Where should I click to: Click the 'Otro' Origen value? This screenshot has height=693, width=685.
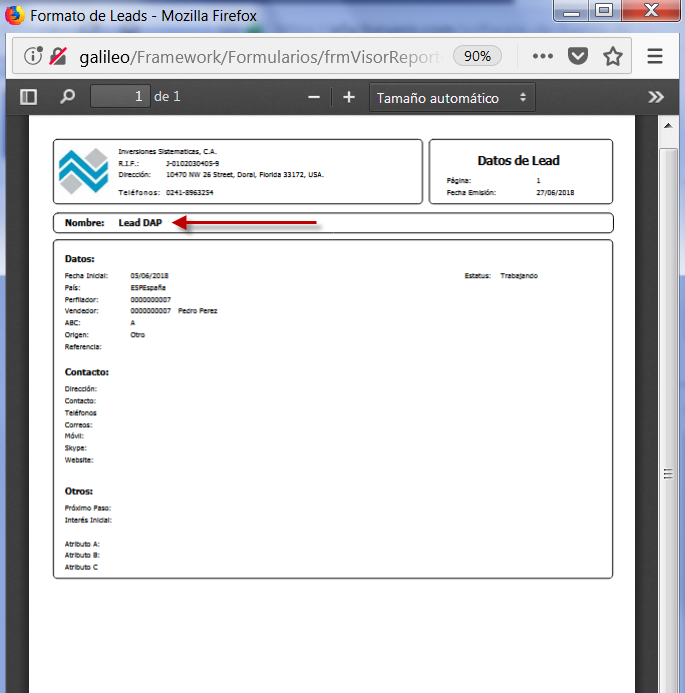coord(137,335)
